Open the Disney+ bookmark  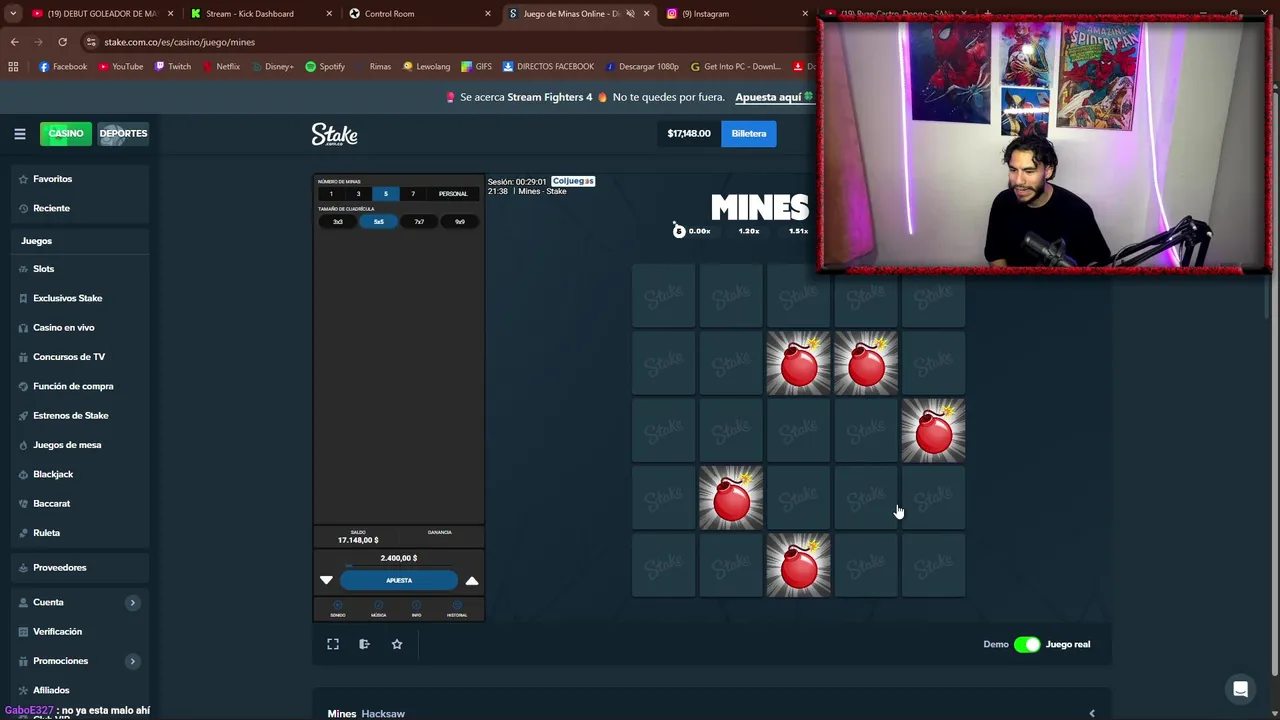[x=272, y=66]
